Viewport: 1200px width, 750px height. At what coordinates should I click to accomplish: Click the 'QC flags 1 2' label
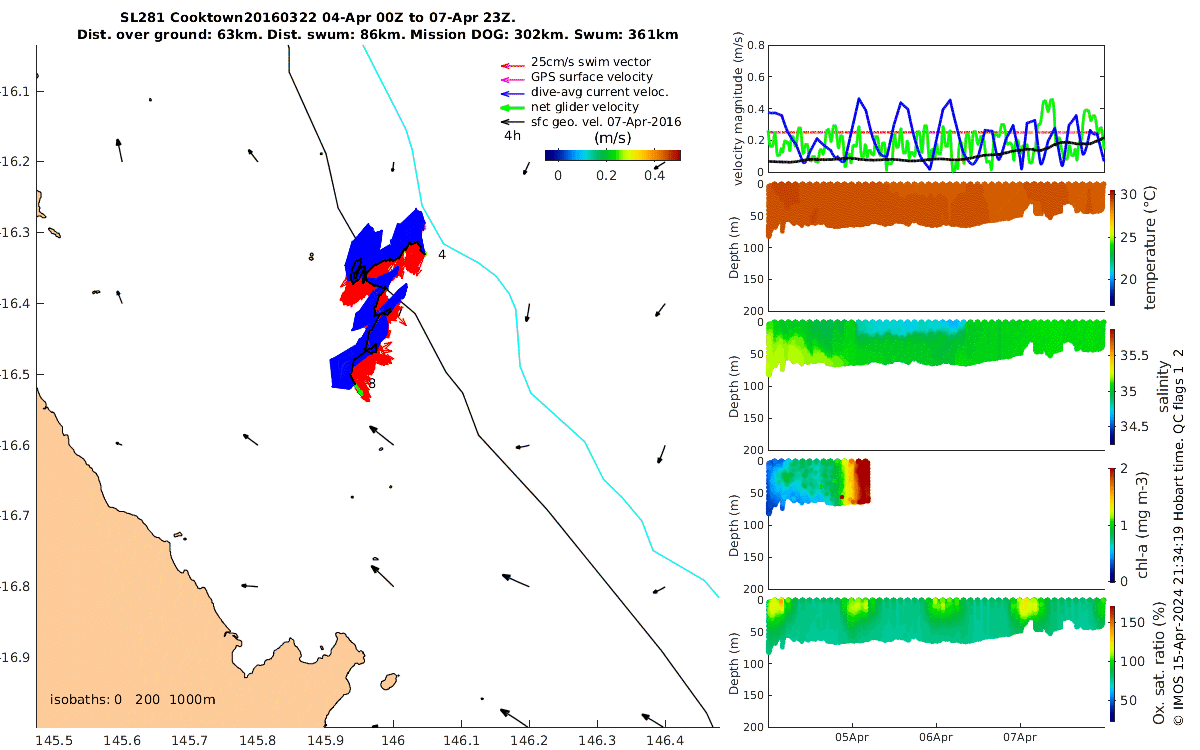1178,392
